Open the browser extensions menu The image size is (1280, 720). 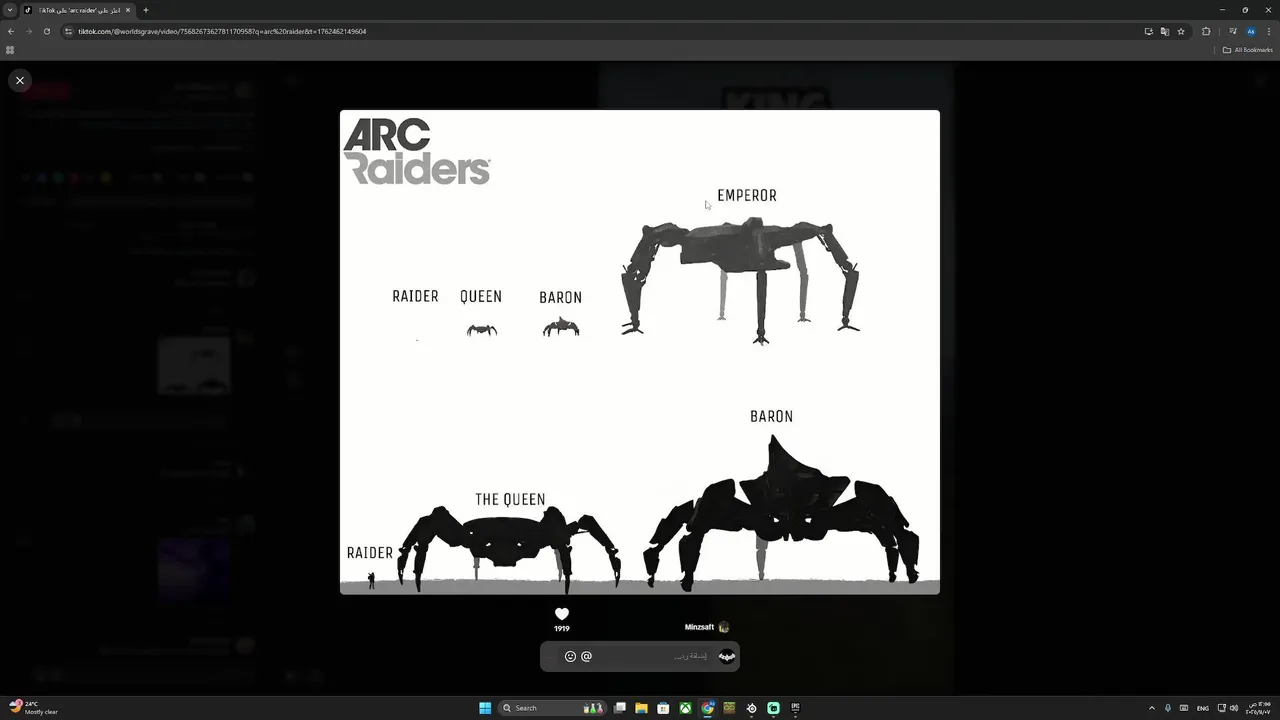tap(1206, 31)
